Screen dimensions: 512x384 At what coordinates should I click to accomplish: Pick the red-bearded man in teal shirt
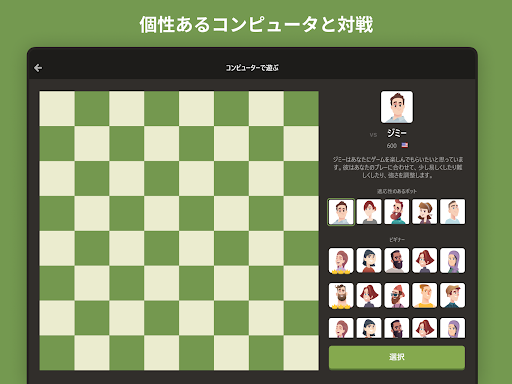pyautogui.click(x=397, y=212)
